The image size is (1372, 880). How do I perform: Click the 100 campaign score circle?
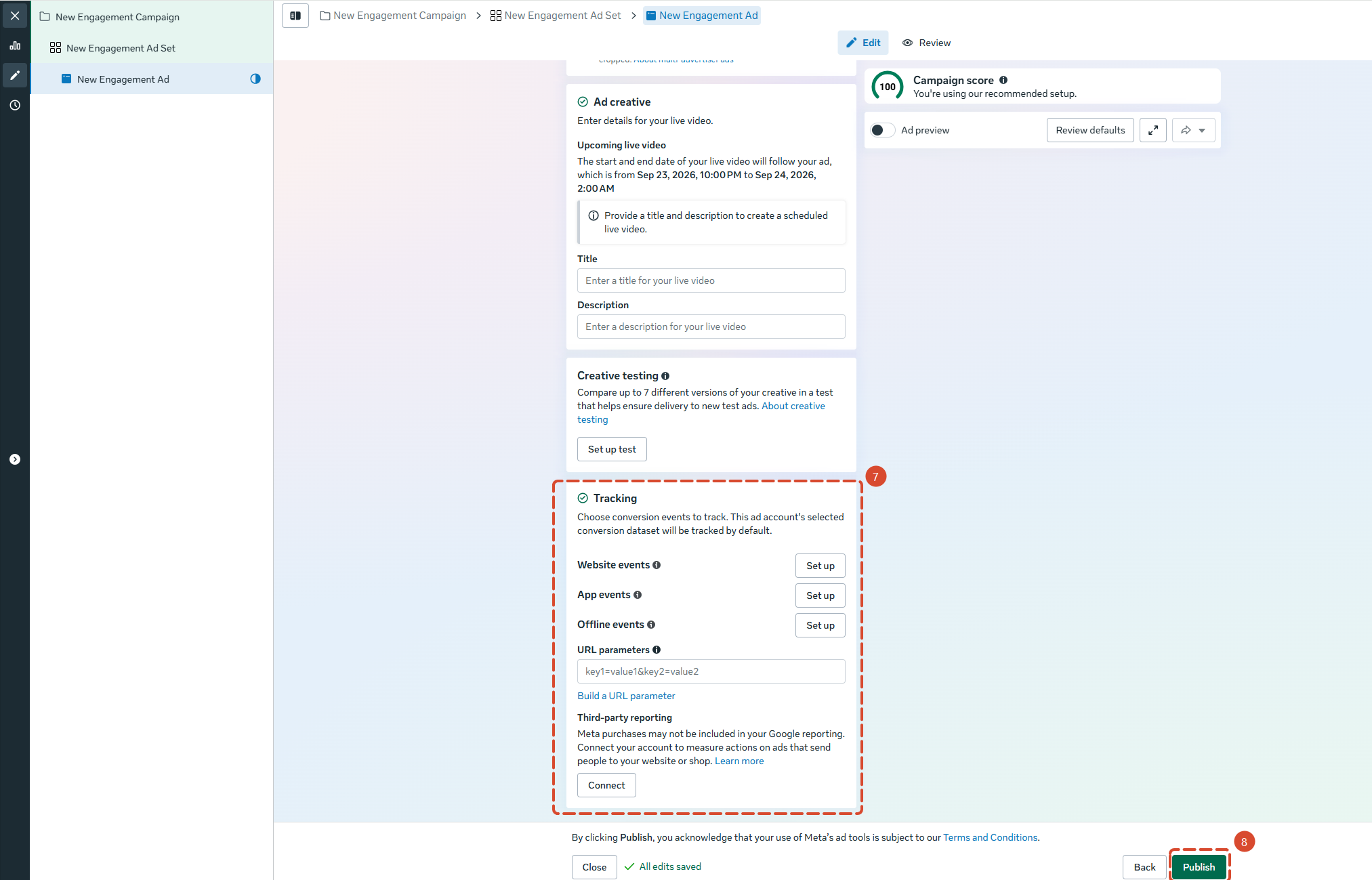[x=888, y=87]
